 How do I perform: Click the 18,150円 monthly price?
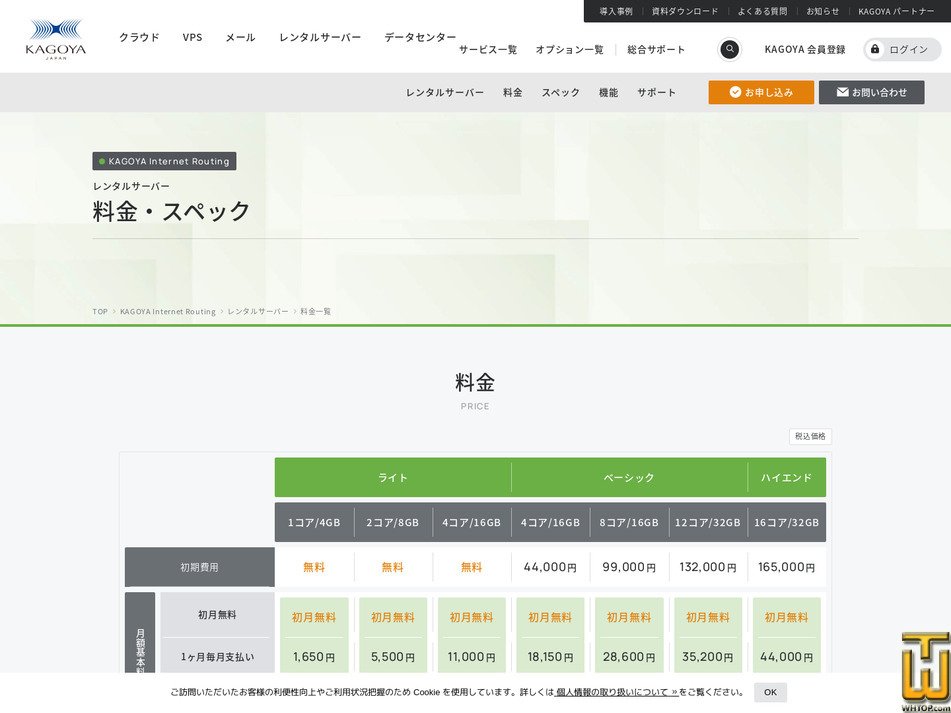pos(550,657)
